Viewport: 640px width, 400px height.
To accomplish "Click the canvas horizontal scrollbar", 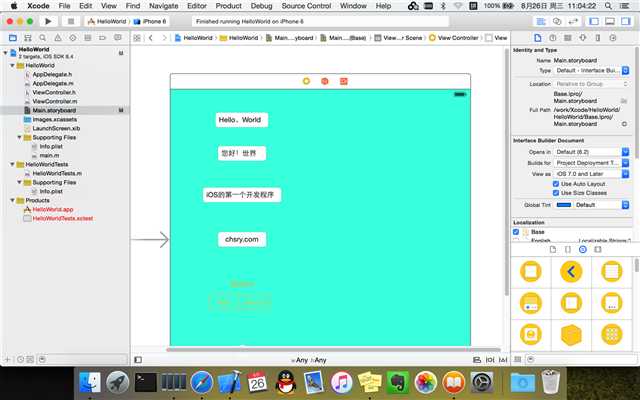I will tap(333, 349).
